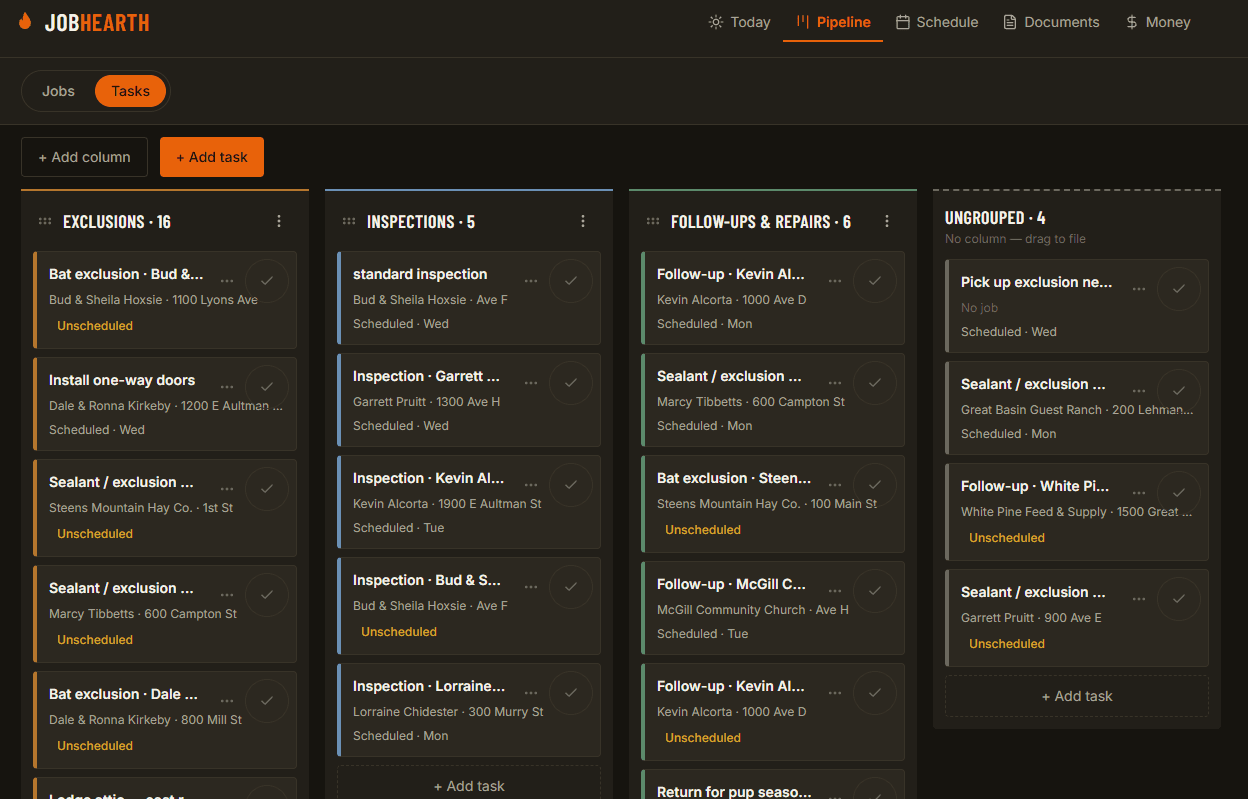The image size is (1248, 799).
Task: Click the Add column button
Action: 84,157
